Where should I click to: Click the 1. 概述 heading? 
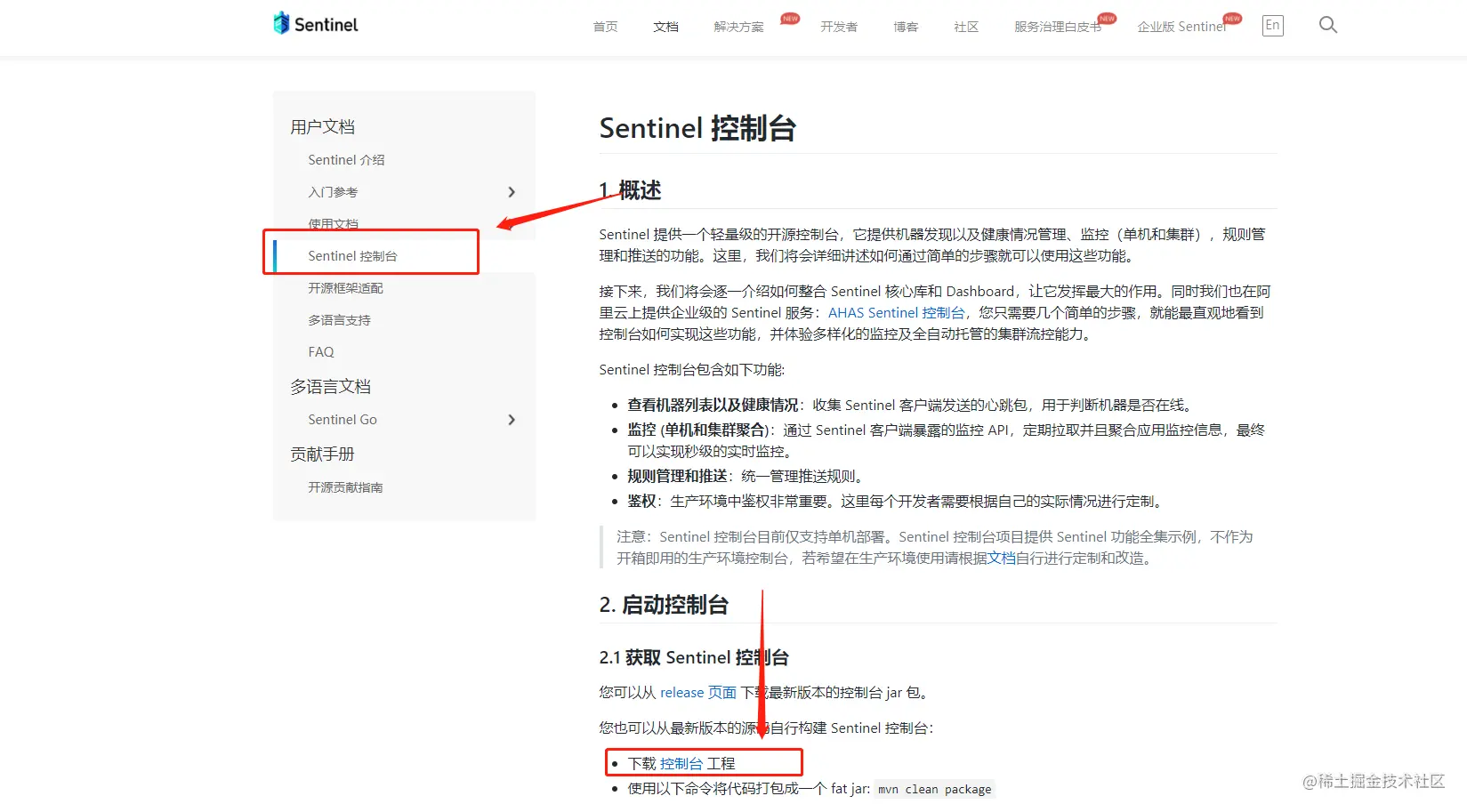point(630,190)
